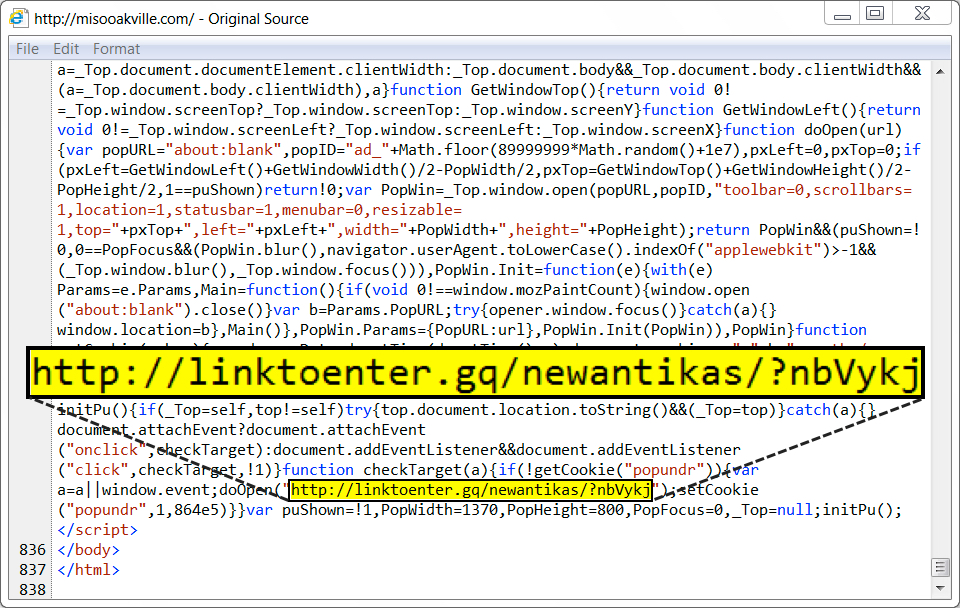
Task: Click line number 837
Action: (x=32, y=570)
